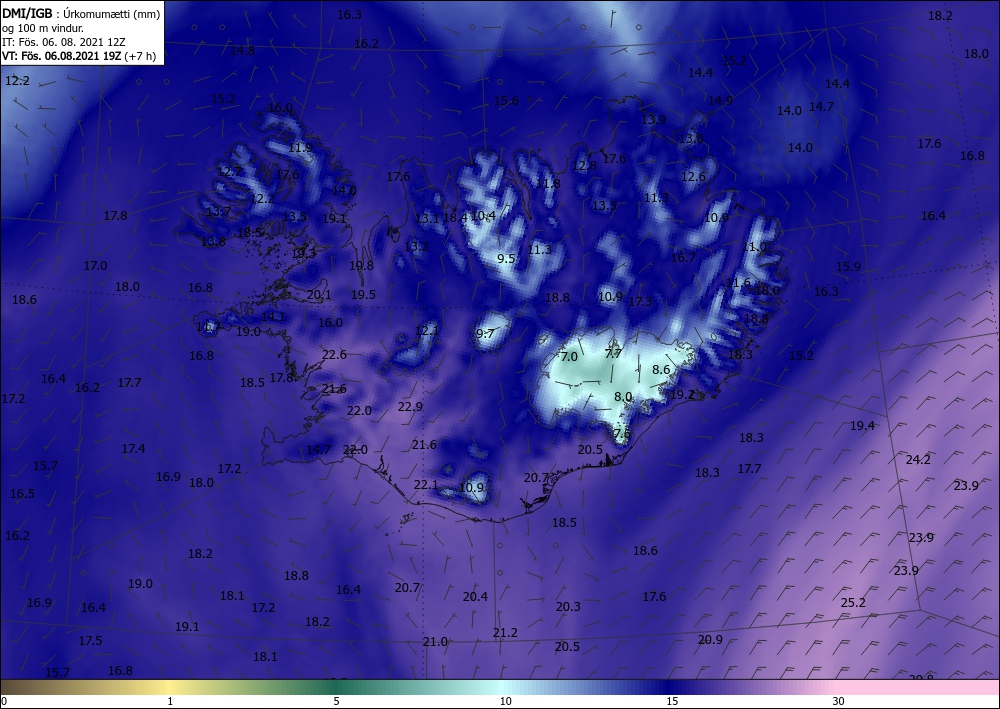Click the map value 13.7
This screenshot has height=709, width=1000.
click(x=218, y=212)
